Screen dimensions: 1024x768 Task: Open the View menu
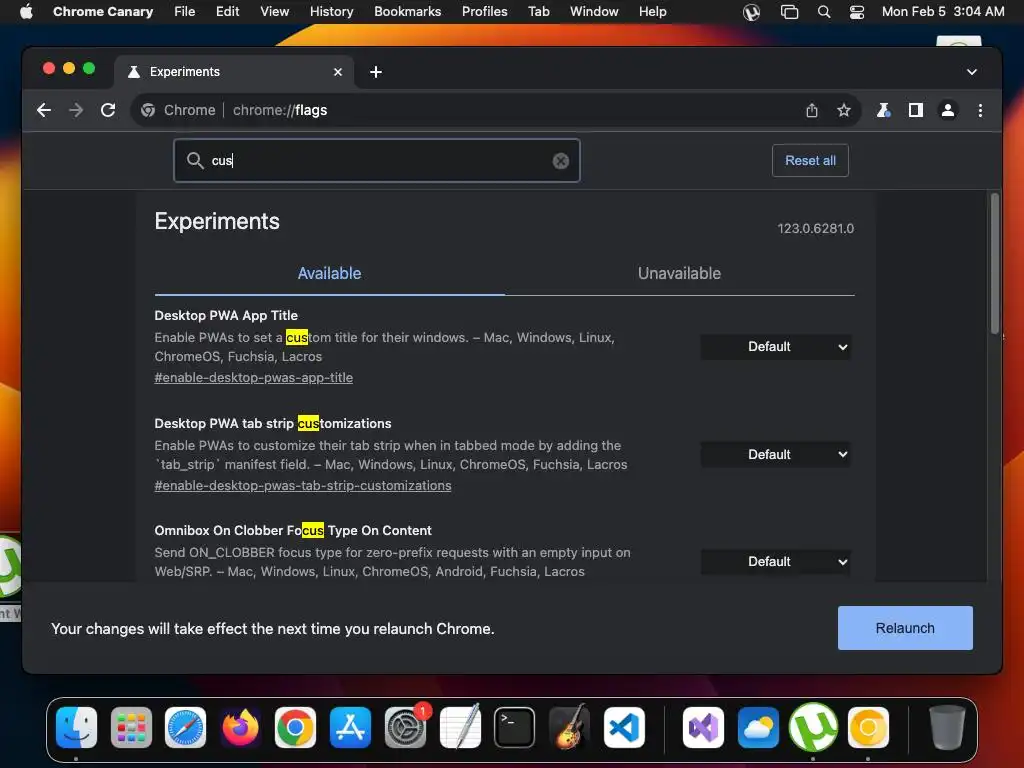pyautogui.click(x=274, y=12)
